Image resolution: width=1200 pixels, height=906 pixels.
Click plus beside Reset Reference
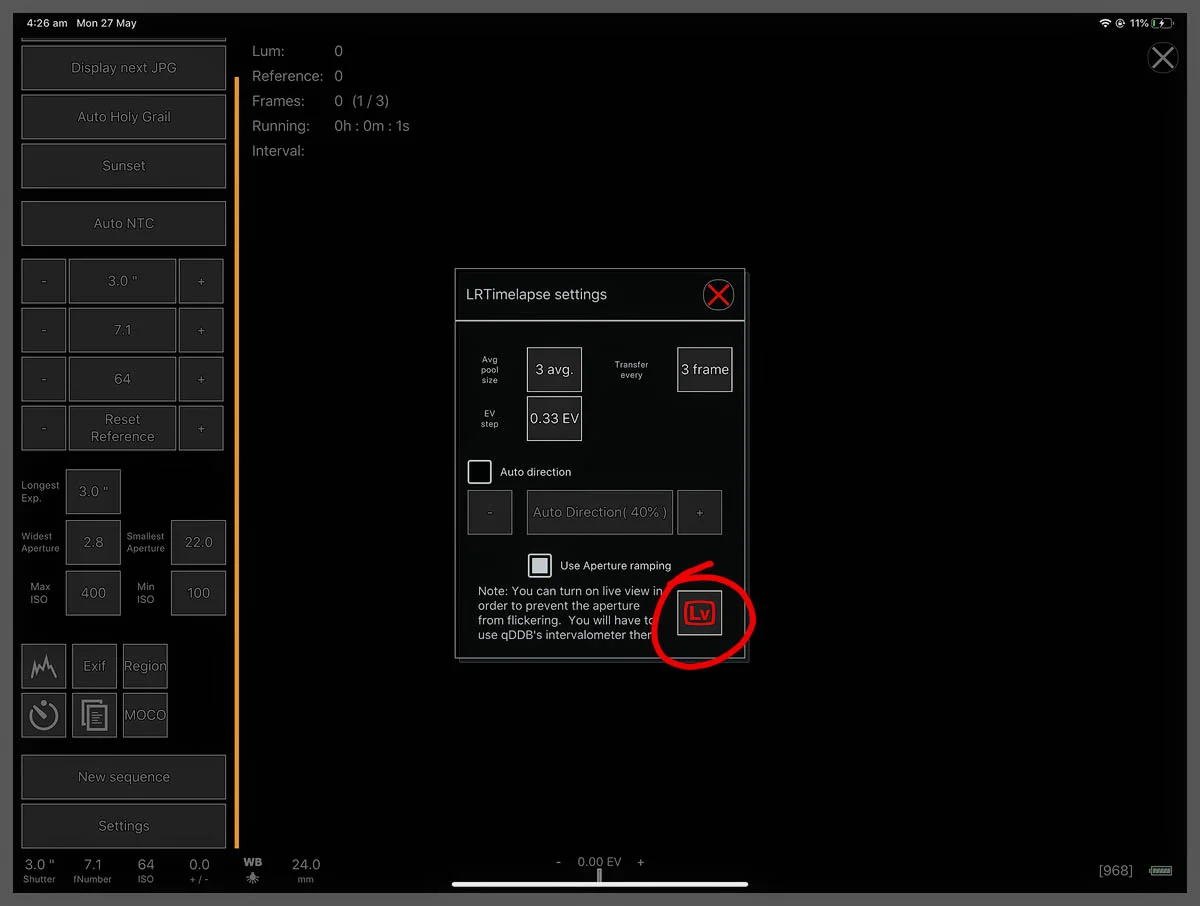click(x=201, y=428)
